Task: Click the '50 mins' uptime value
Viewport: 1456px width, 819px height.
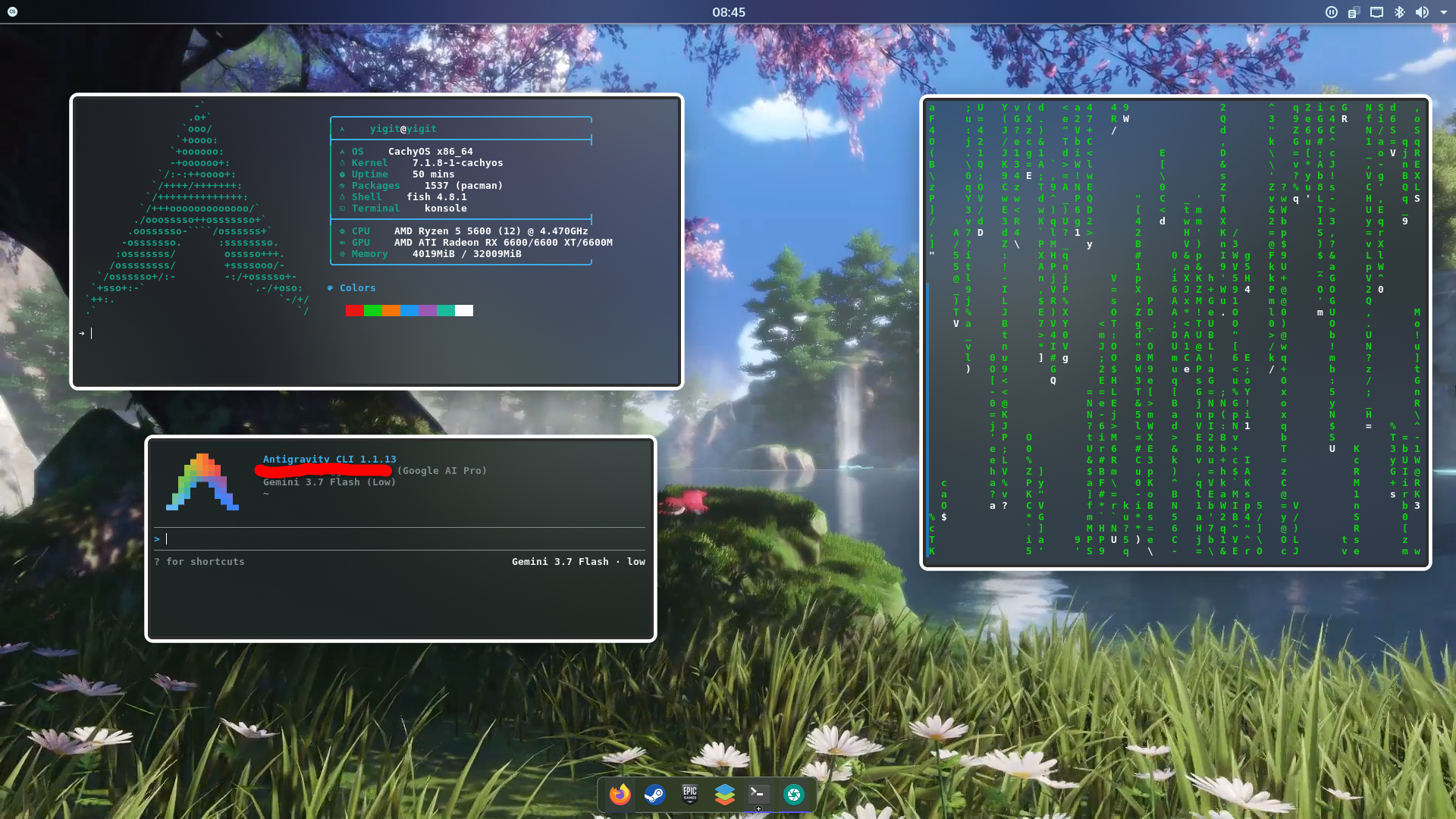Action: click(x=433, y=174)
